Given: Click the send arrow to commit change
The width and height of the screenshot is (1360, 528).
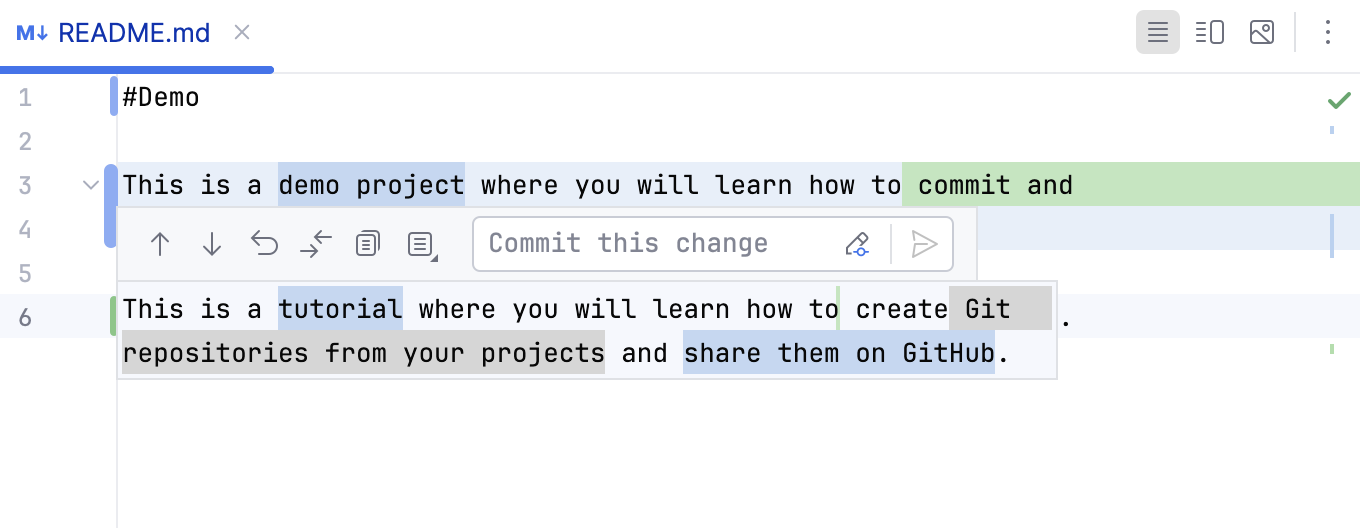Looking at the screenshot, I should 924,244.
